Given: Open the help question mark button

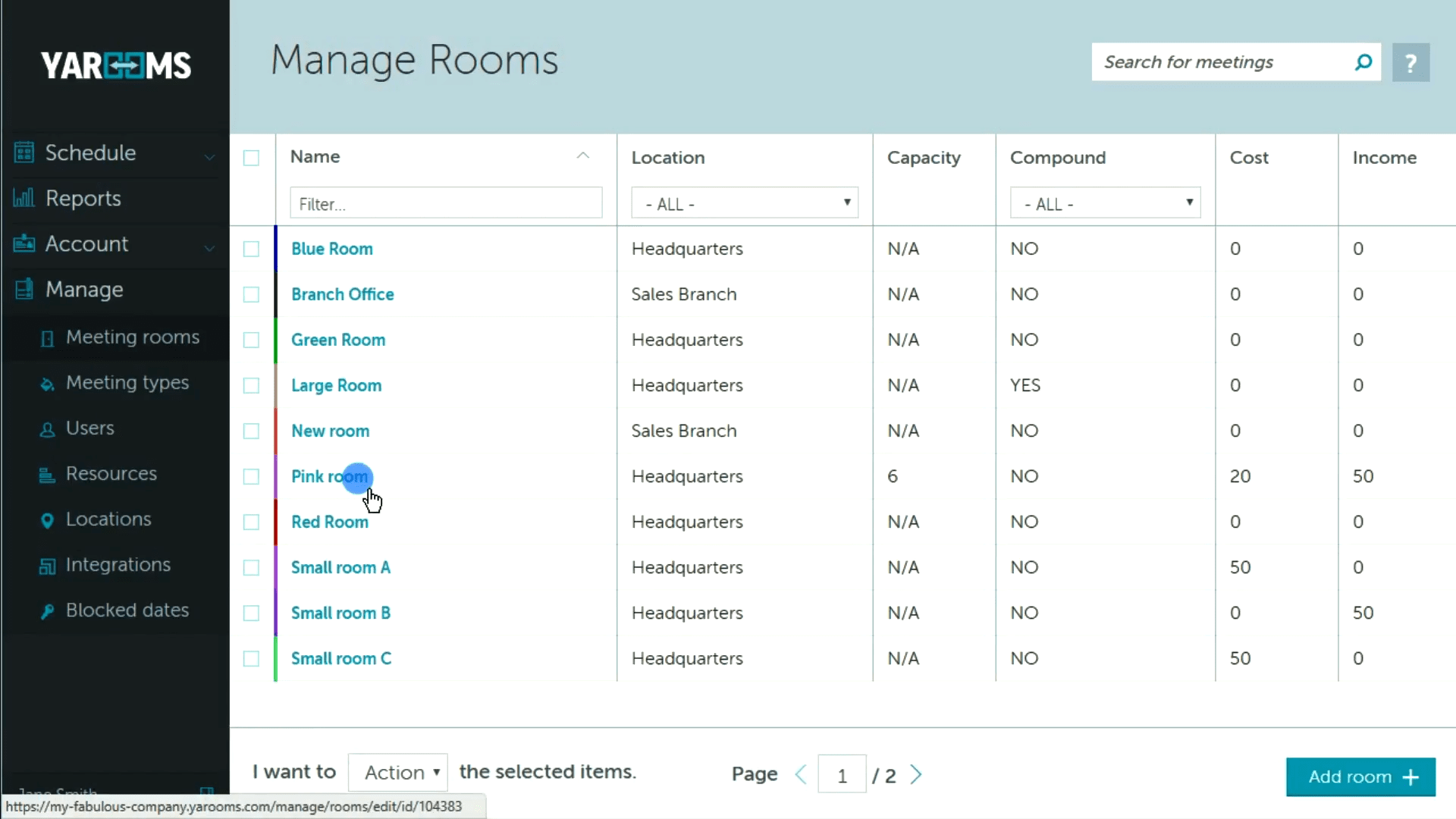Looking at the screenshot, I should (x=1411, y=62).
